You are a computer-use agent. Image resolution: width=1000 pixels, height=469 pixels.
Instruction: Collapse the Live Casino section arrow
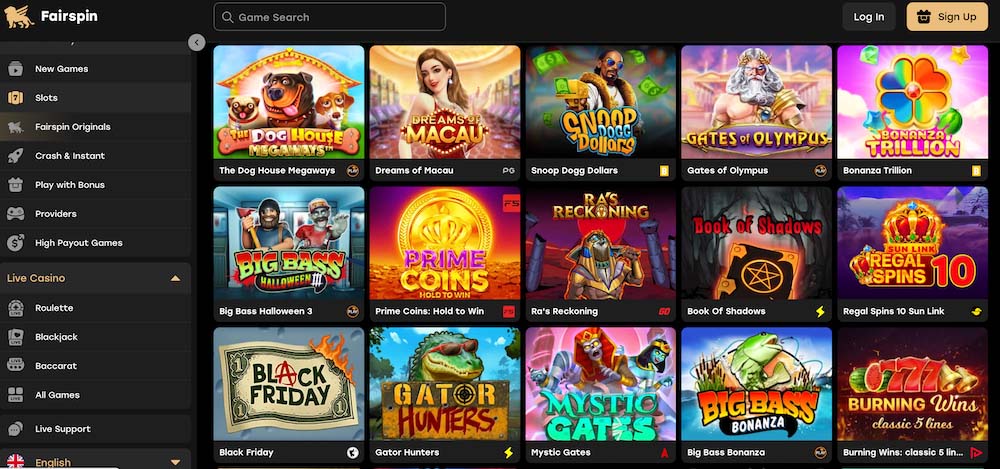175,279
